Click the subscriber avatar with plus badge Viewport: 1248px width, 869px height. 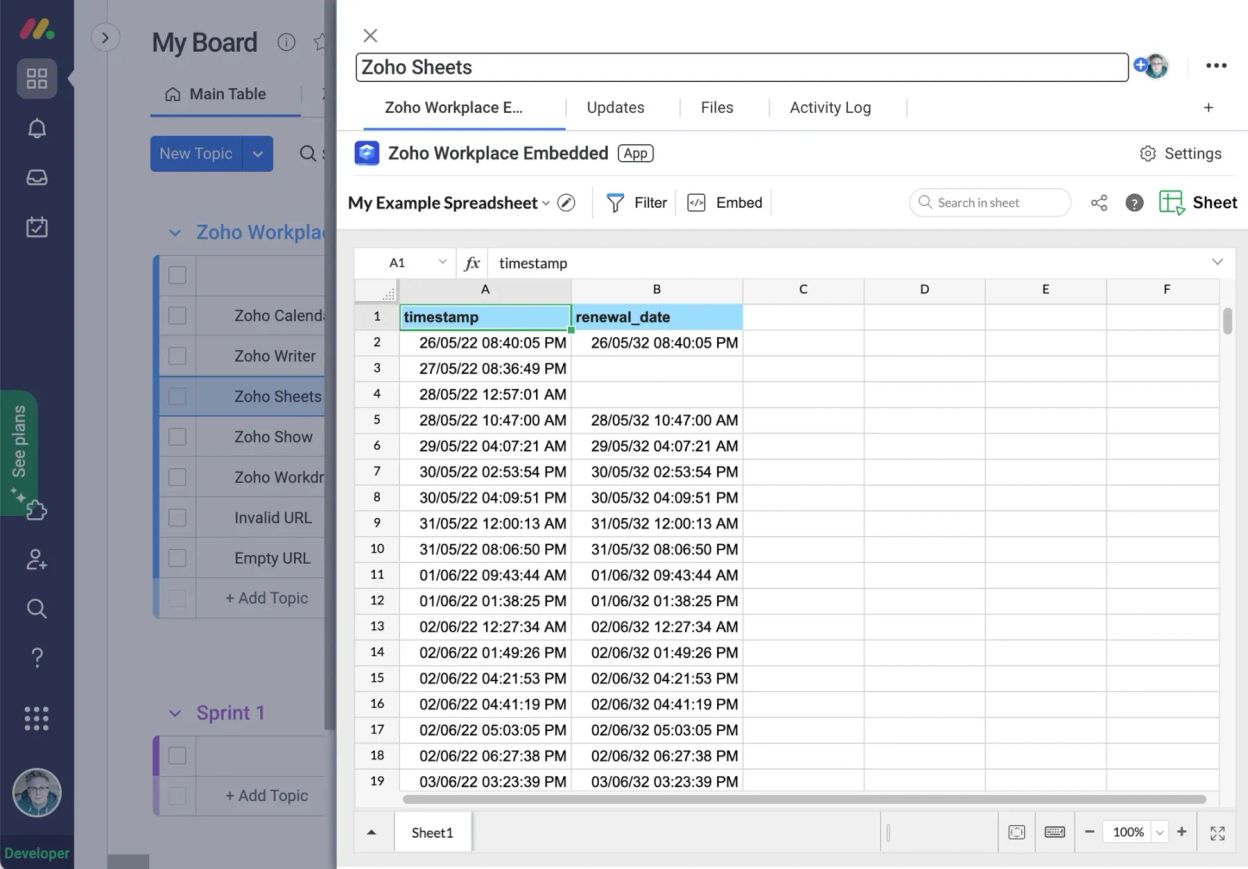1151,66
